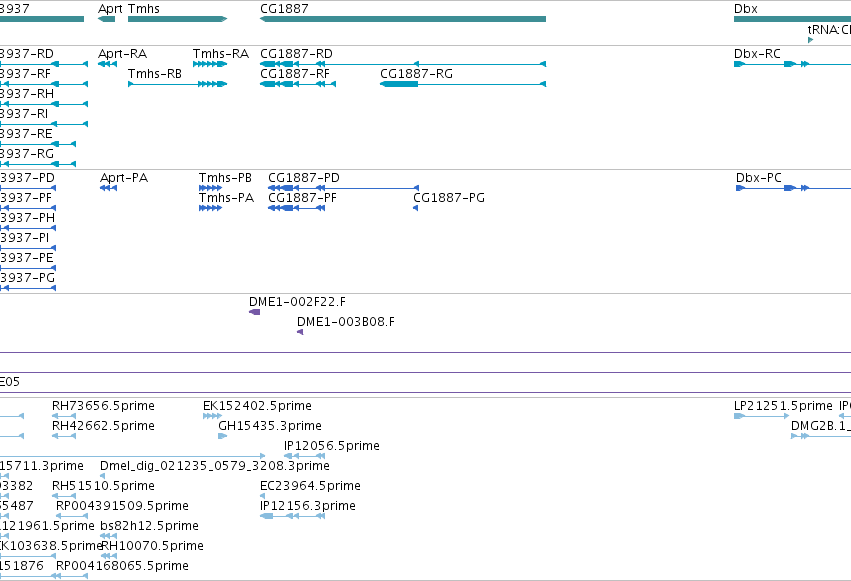Click the DME1-002F22.F label text

(297, 302)
